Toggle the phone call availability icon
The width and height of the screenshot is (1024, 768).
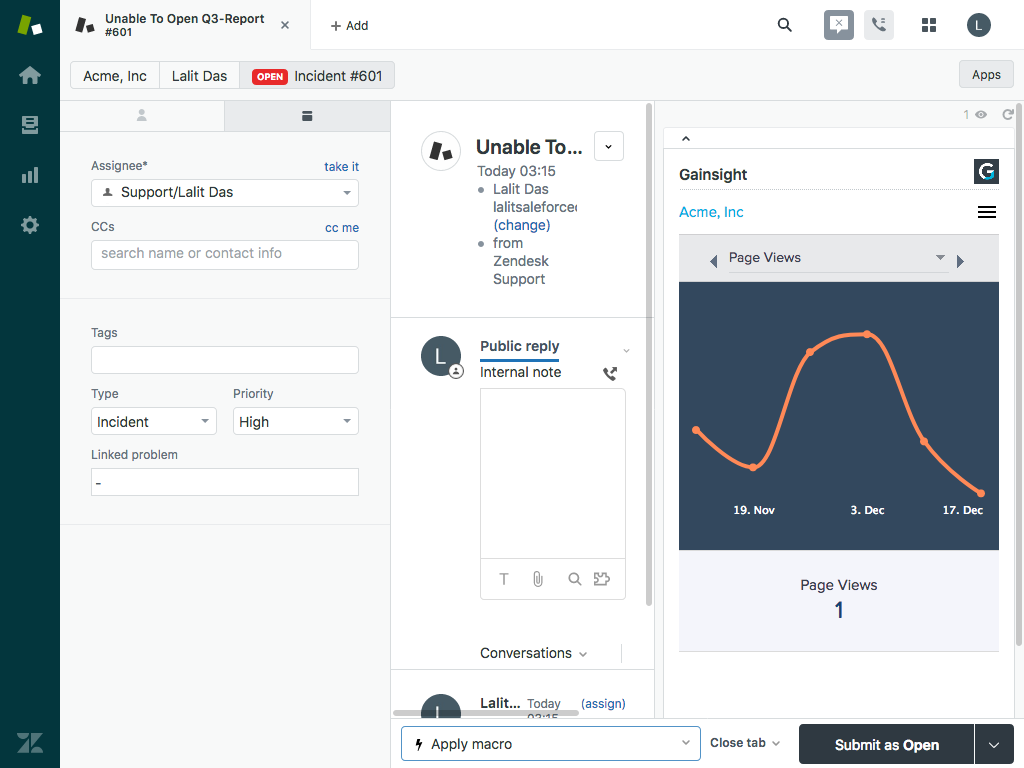pyautogui.click(x=879, y=25)
